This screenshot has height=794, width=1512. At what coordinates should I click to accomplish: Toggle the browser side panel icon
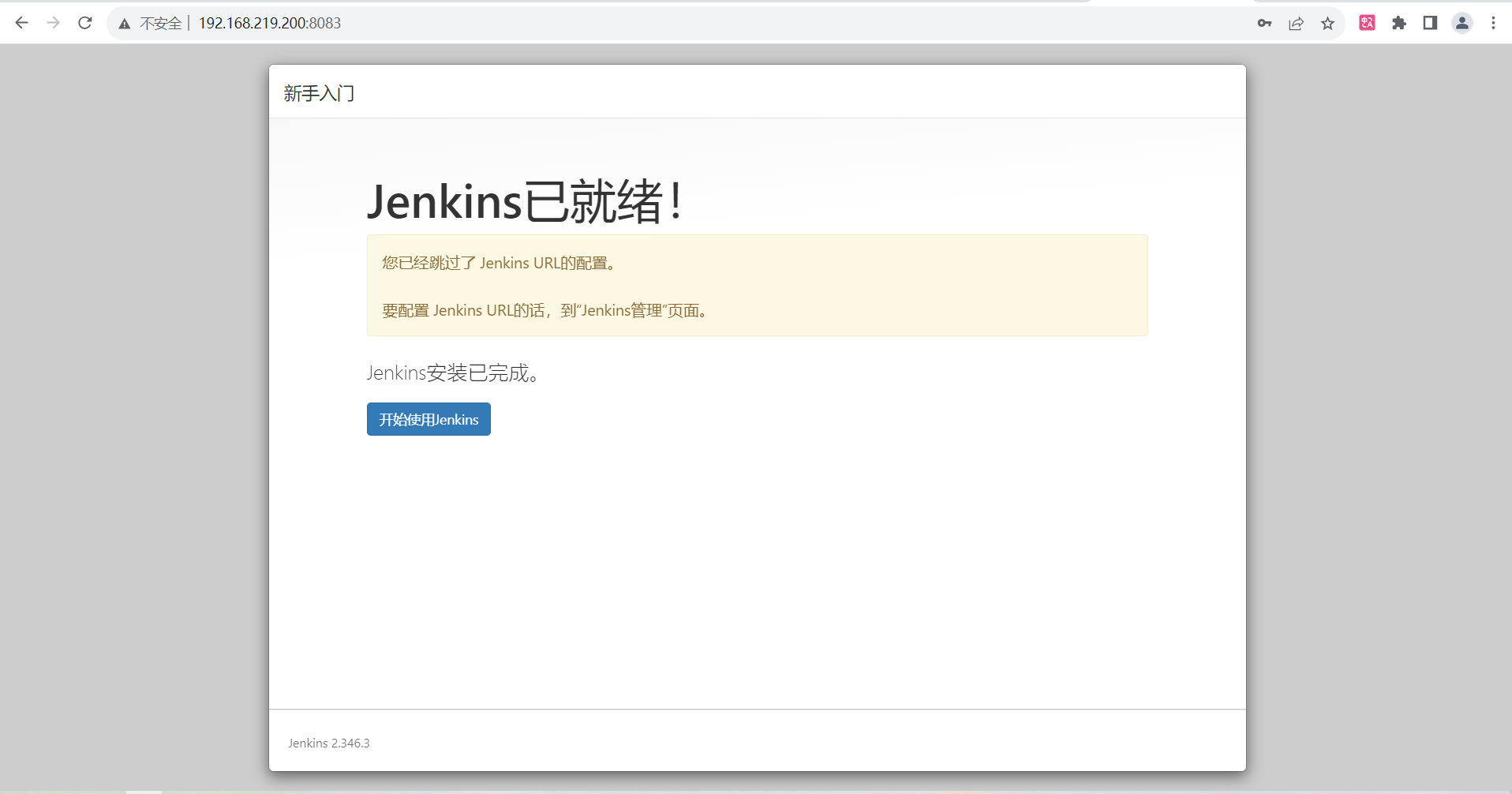[1430, 23]
